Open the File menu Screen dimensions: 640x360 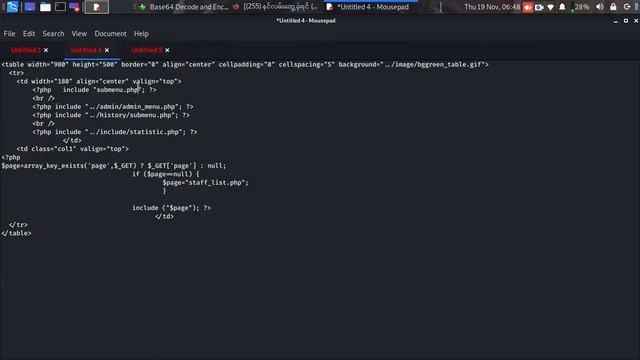[9, 33]
